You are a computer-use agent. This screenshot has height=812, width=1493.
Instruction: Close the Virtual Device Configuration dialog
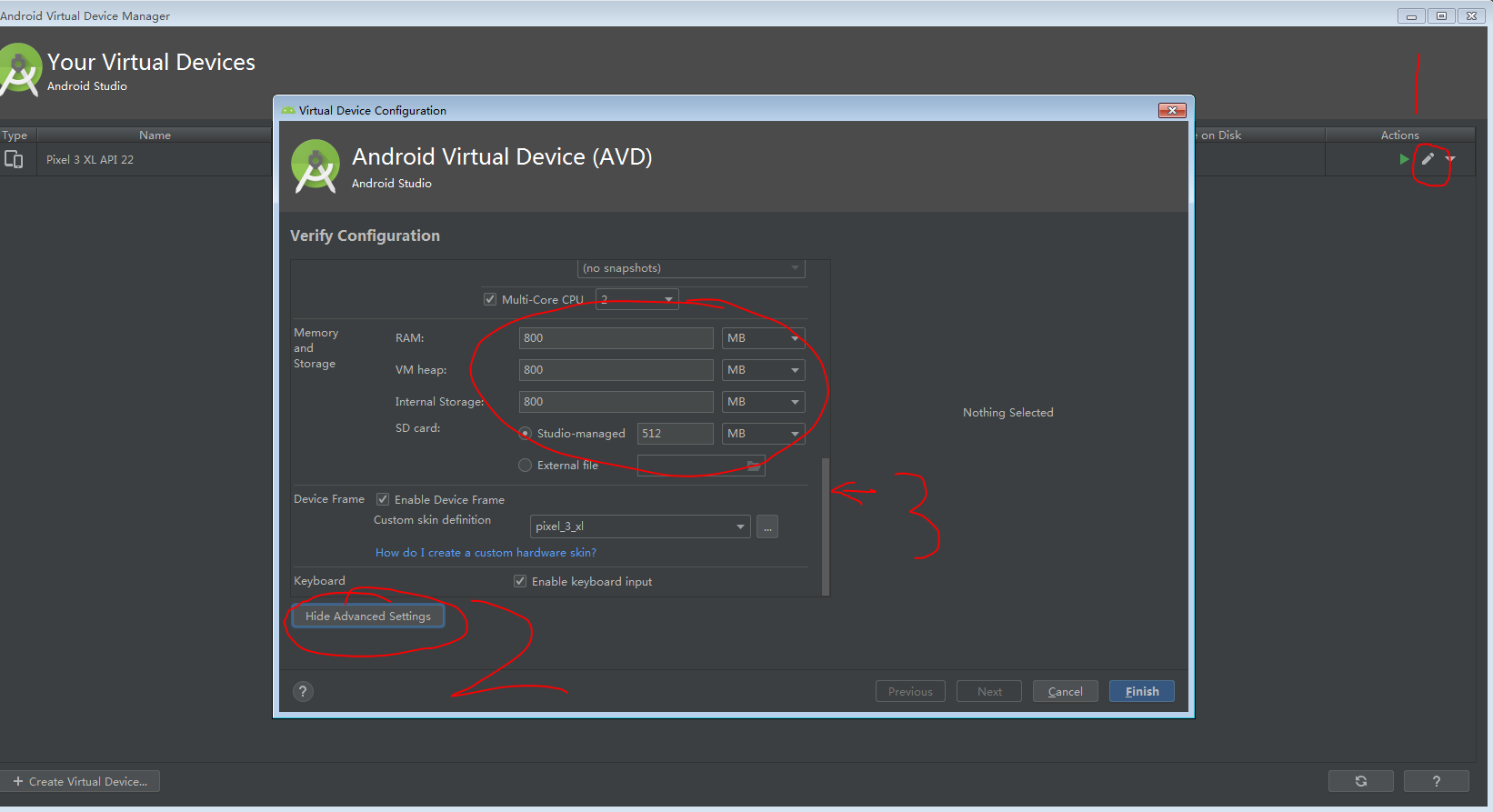1172,110
